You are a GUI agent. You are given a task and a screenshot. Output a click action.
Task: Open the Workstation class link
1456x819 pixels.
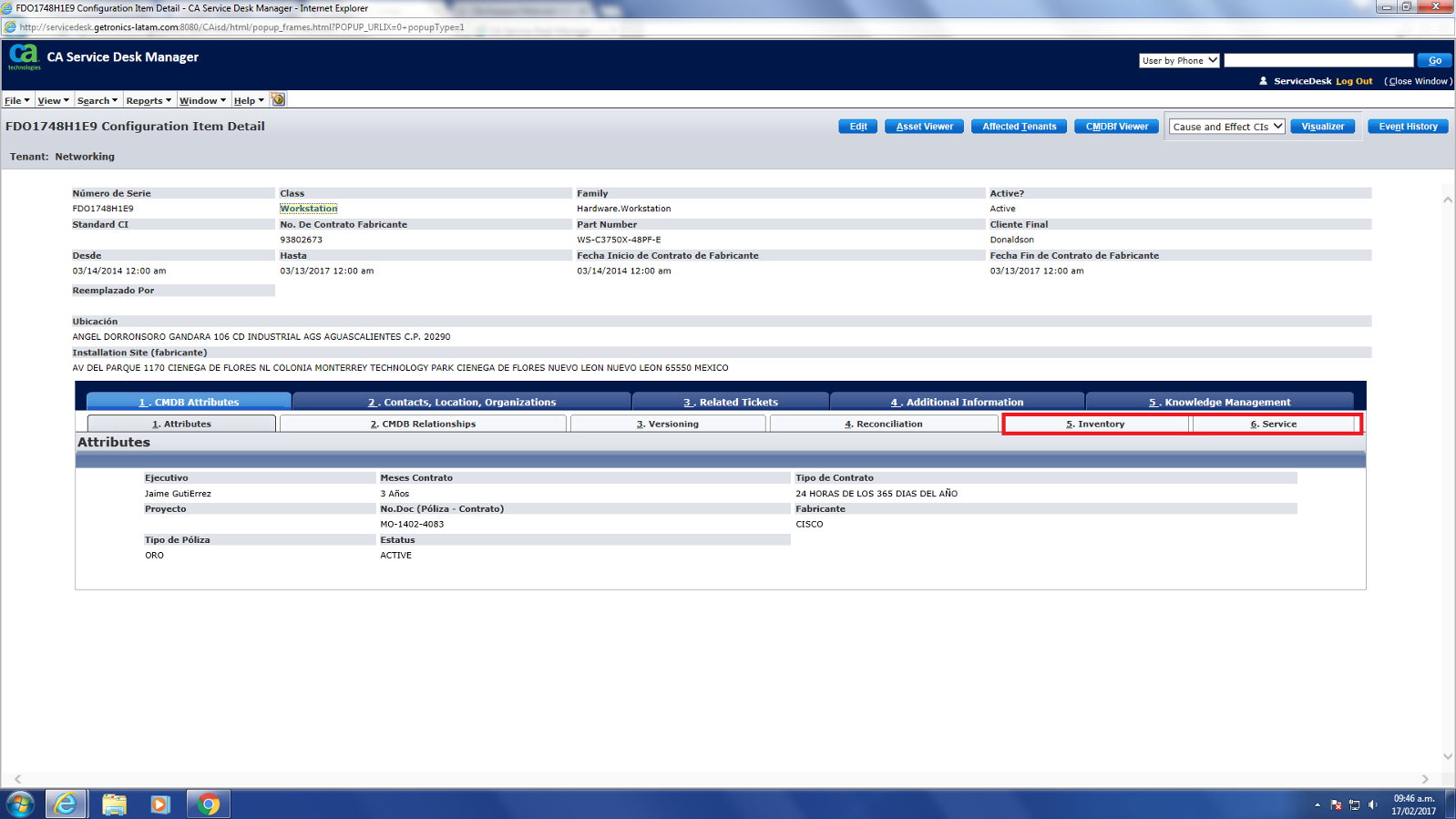pyautogui.click(x=308, y=209)
